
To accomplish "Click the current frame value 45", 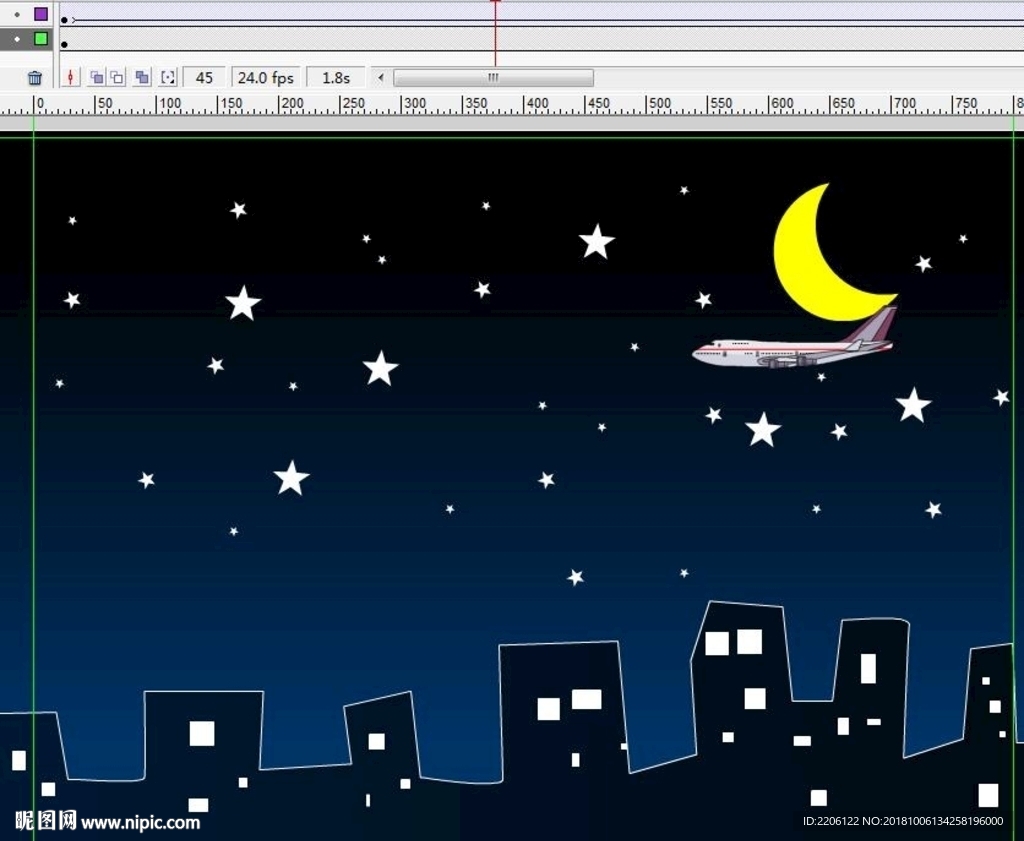I will 204,78.
